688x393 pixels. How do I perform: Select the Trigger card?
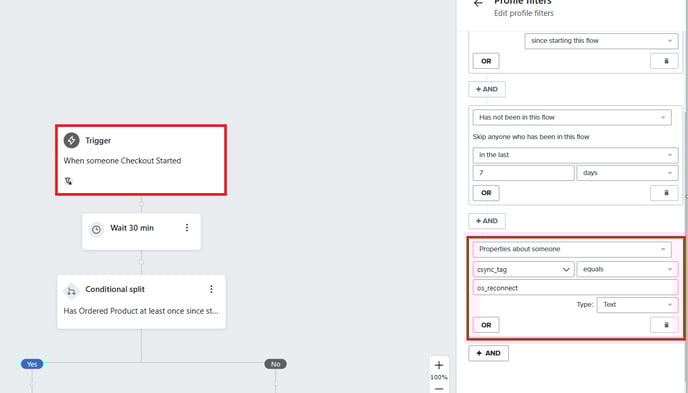click(x=141, y=160)
